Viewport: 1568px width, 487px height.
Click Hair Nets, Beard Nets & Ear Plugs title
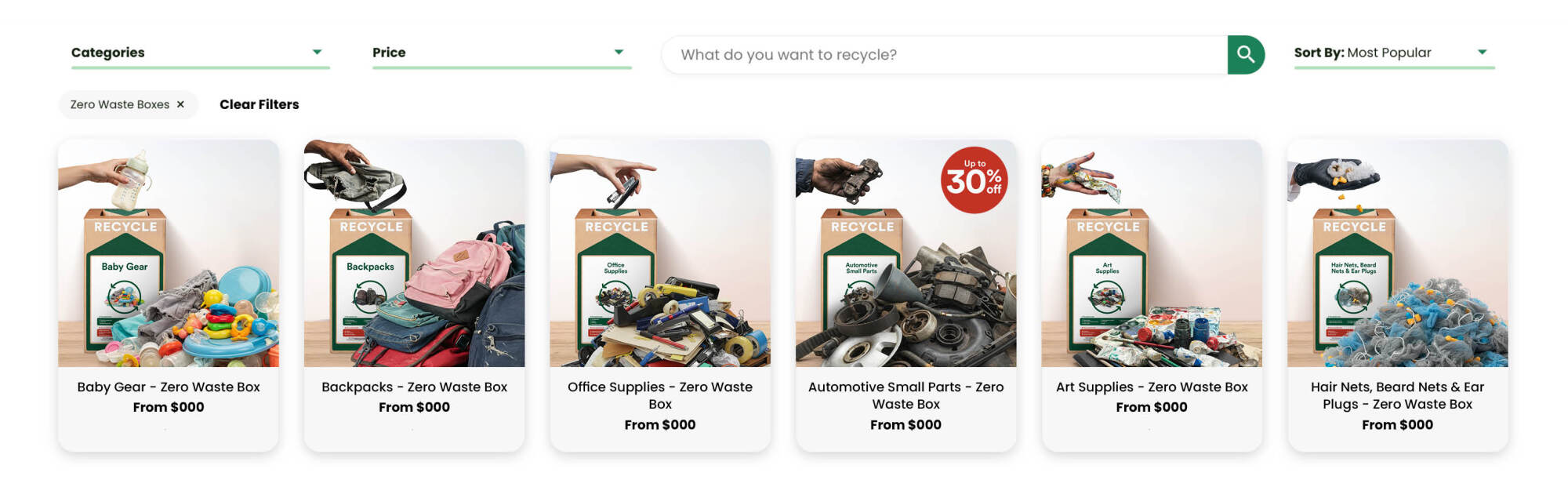click(x=1397, y=395)
